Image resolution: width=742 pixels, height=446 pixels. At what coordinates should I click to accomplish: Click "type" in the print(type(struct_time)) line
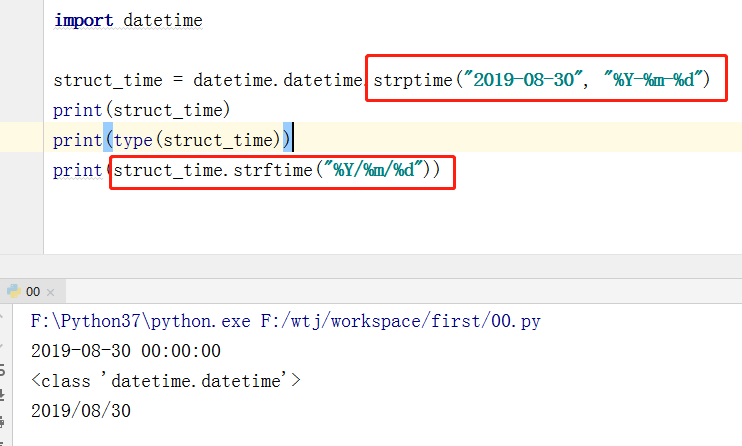[133, 141]
